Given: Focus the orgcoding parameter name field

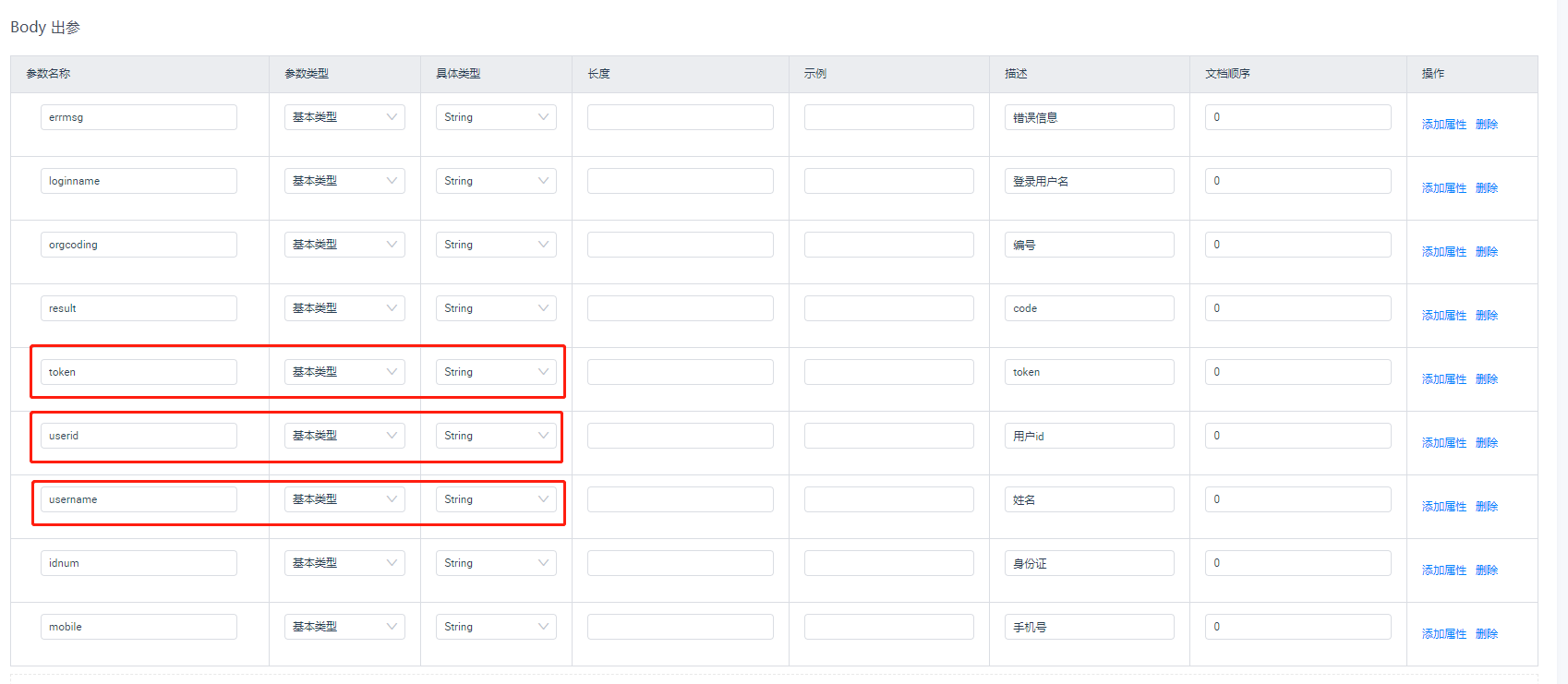Looking at the screenshot, I should 139,245.
